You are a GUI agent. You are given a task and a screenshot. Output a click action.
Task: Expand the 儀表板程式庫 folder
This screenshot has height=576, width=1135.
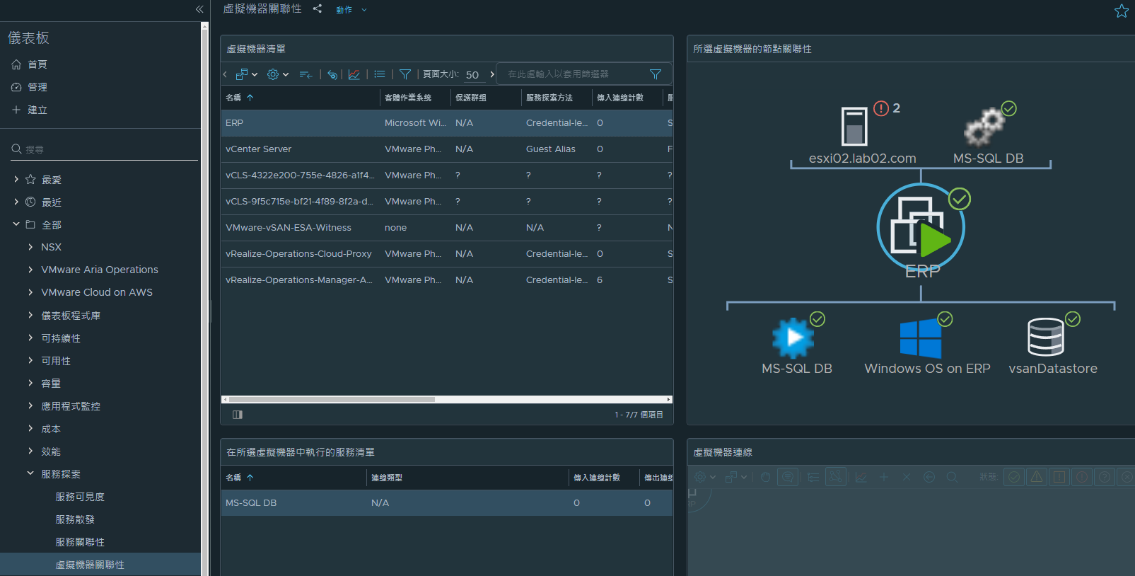[30, 315]
